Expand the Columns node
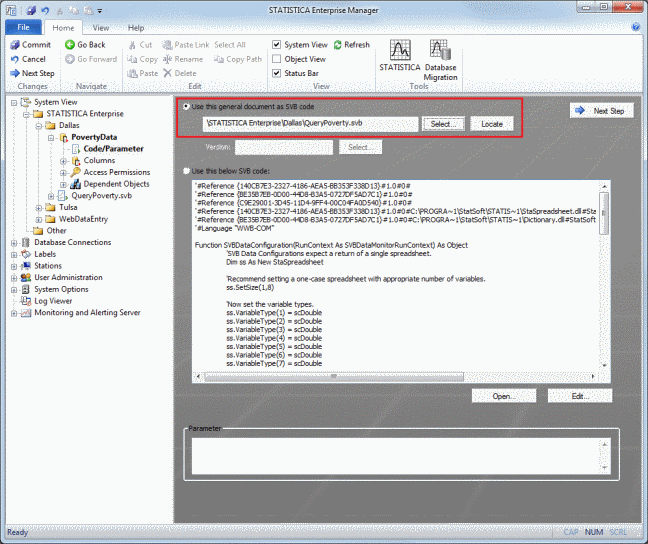 coord(63,161)
